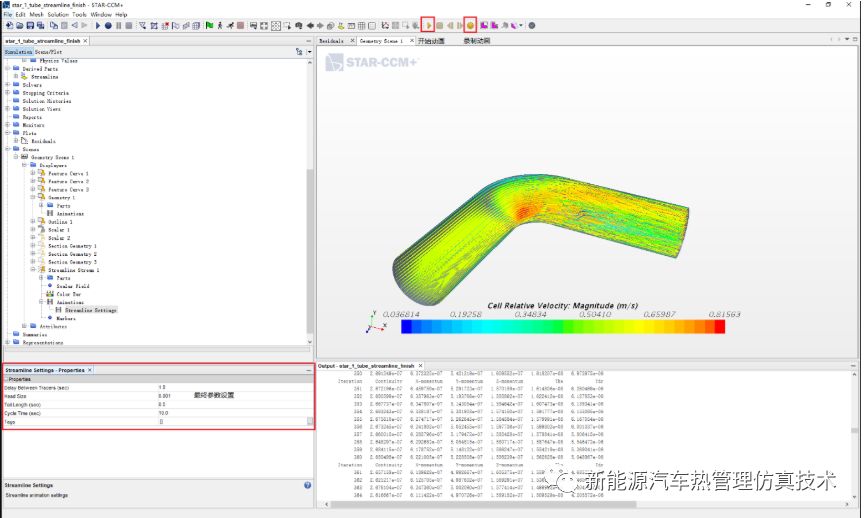Click the first magenta layout icon in toolbar
The width and height of the screenshot is (864, 518).
483,25
